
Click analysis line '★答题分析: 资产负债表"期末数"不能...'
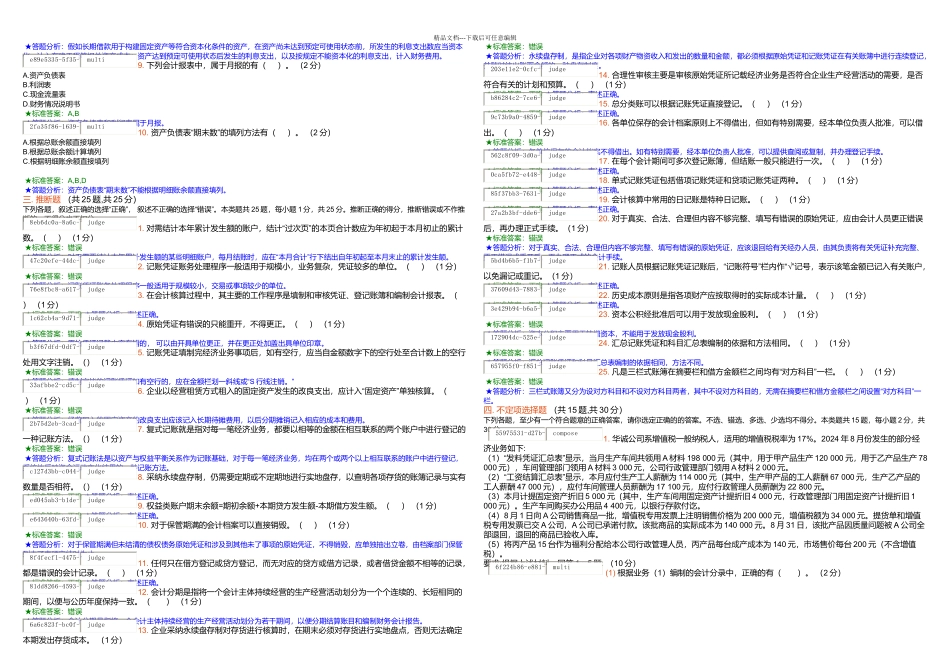click(x=126, y=190)
